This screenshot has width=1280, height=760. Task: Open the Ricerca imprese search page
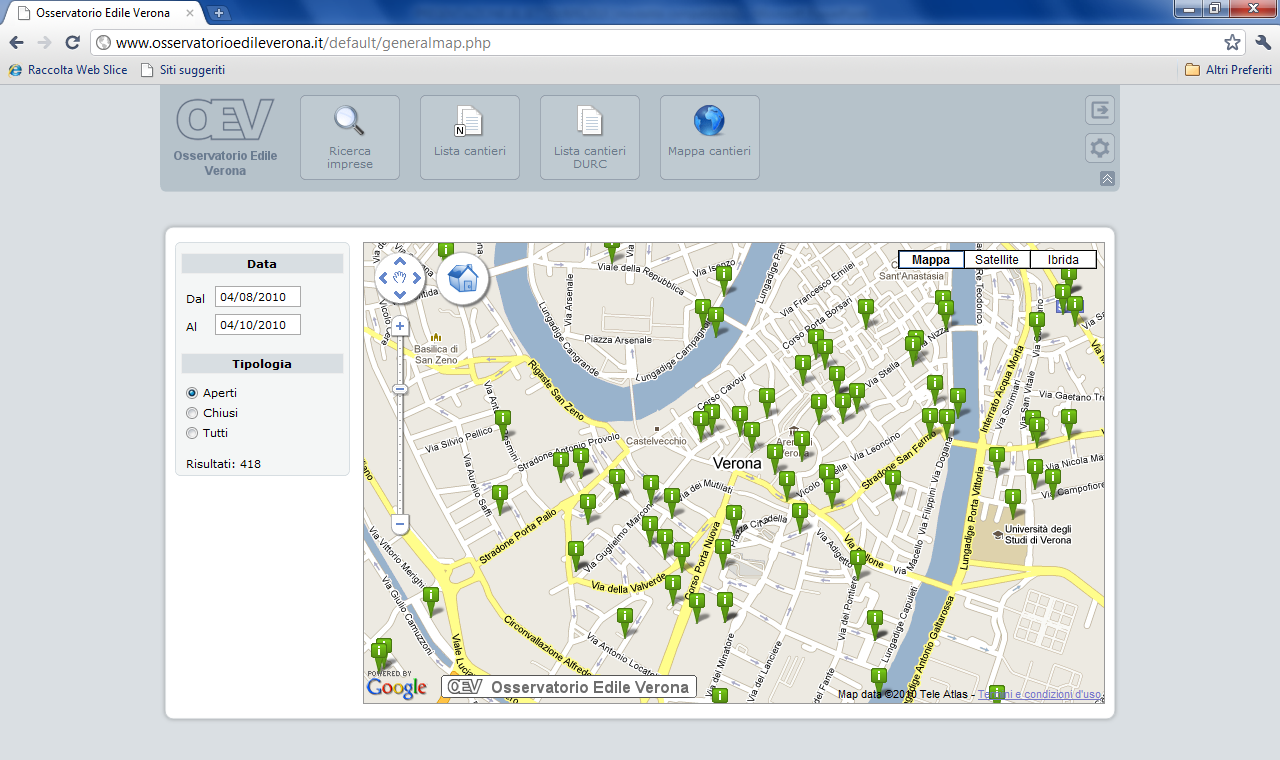(x=350, y=138)
